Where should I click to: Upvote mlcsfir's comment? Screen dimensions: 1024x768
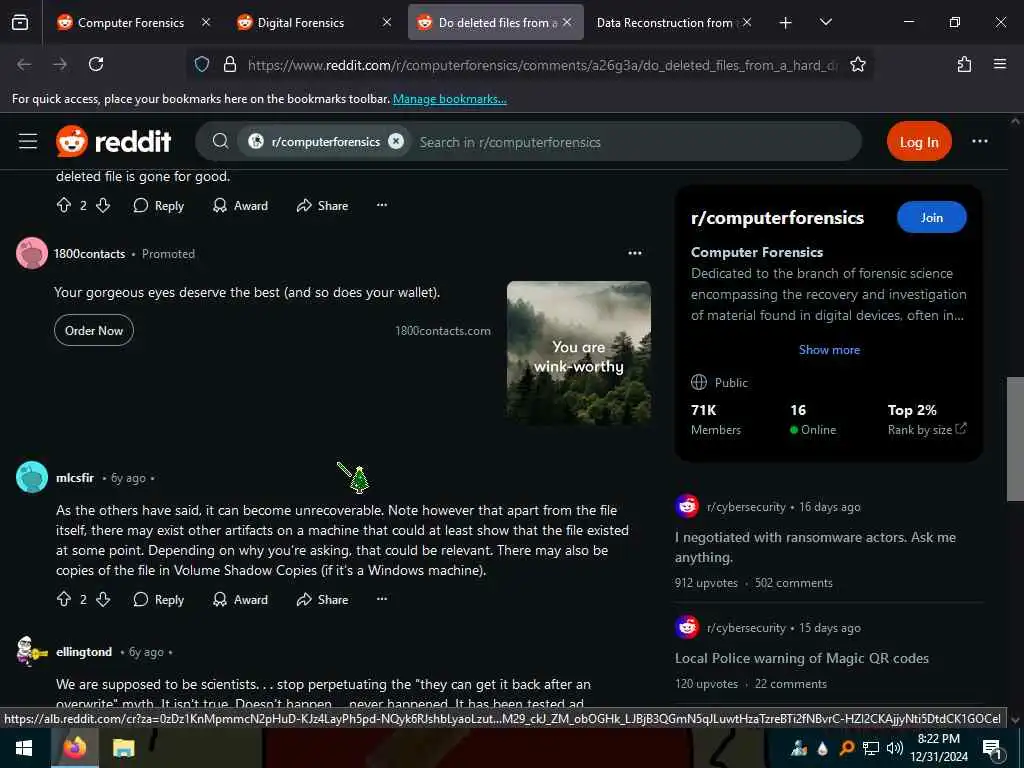click(x=64, y=599)
